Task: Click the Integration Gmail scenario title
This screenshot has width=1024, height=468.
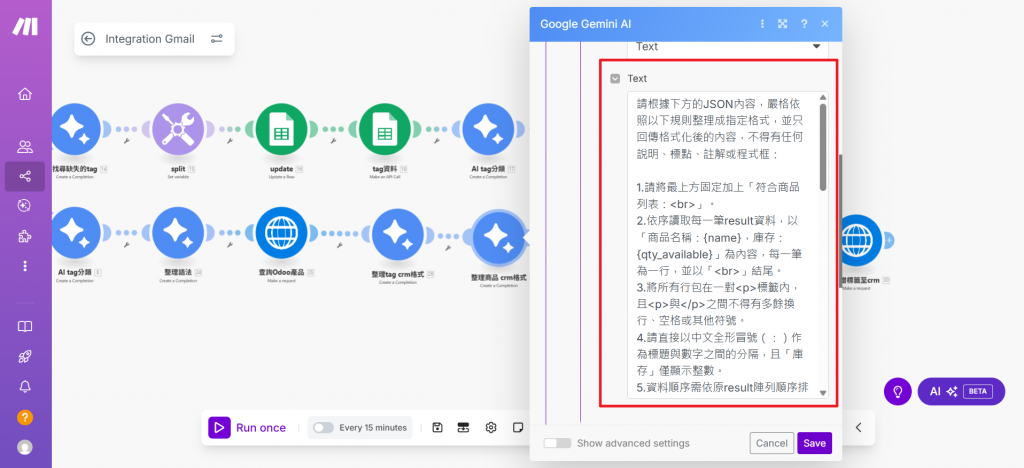Action: [x=150, y=39]
